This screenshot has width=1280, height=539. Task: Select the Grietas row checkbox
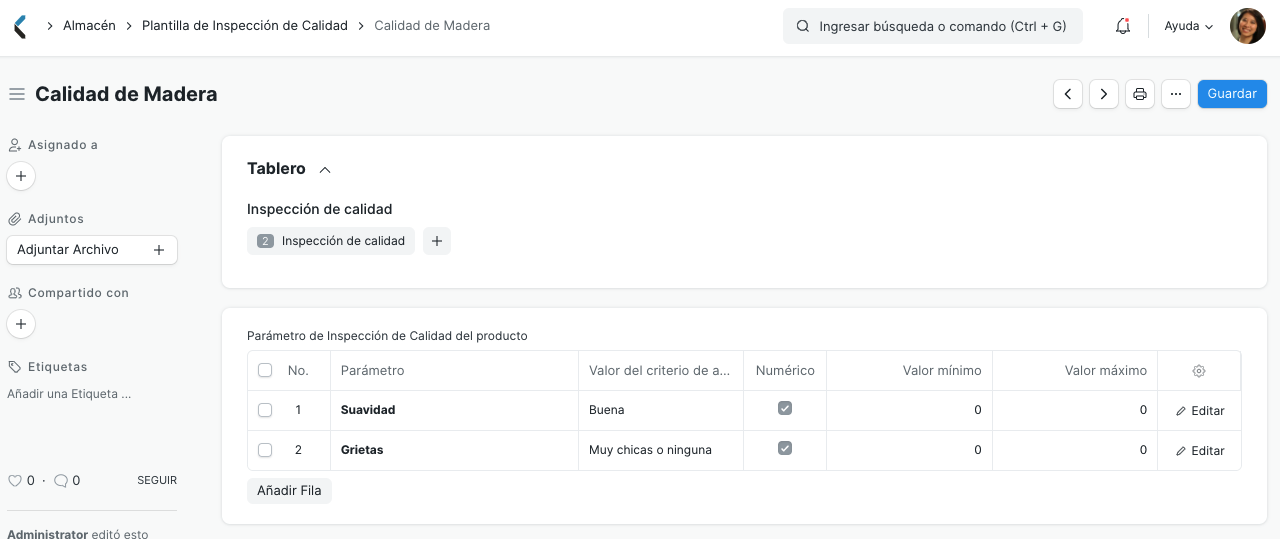click(x=265, y=450)
